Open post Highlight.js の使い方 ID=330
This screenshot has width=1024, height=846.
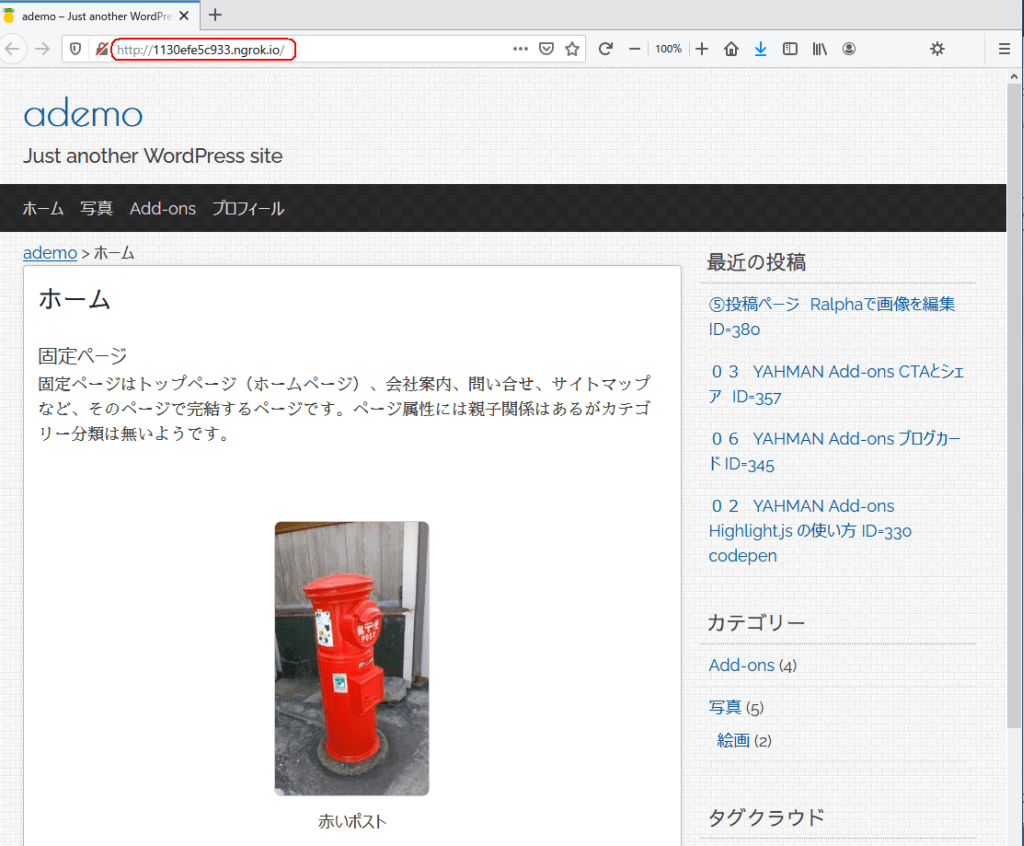810,530
